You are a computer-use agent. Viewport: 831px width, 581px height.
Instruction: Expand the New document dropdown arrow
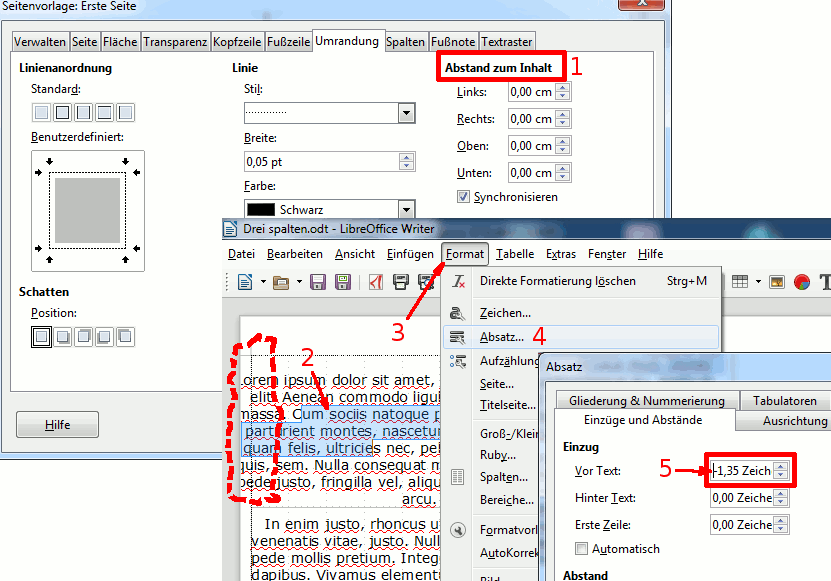[263, 281]
